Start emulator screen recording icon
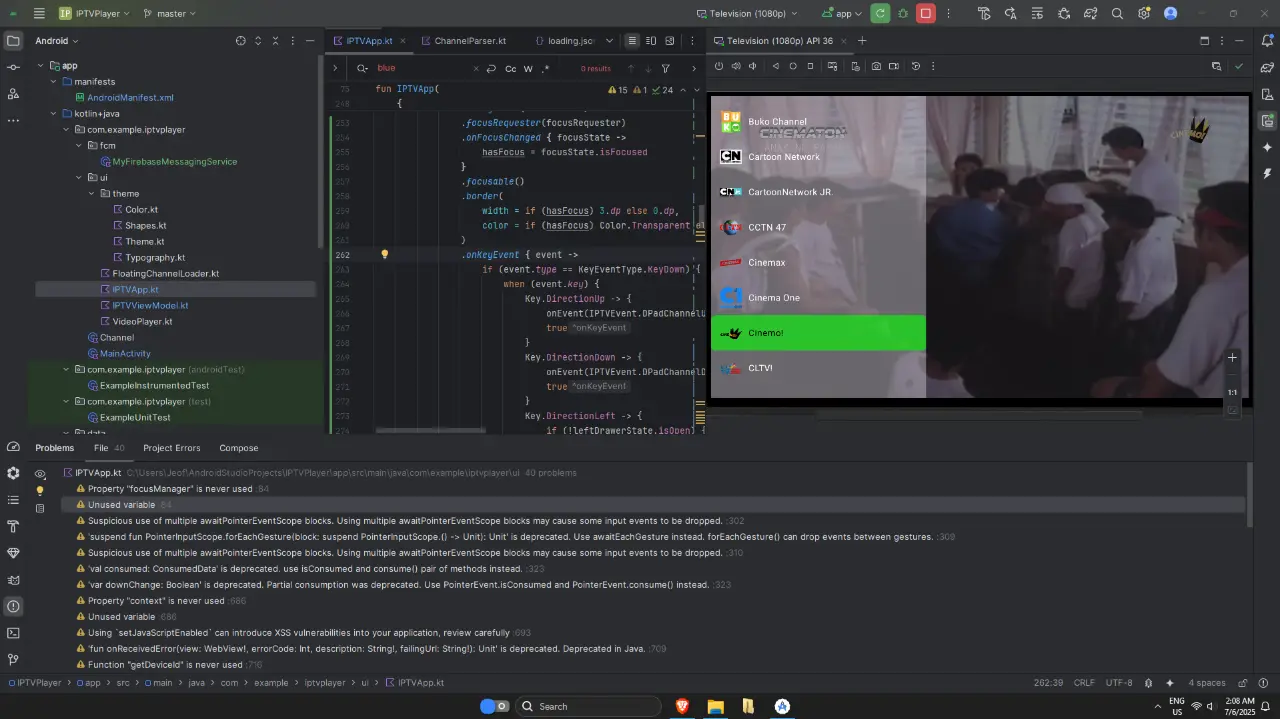This screenshot has width=1280, height=719. pyautogui.click(x=894, y=66)
